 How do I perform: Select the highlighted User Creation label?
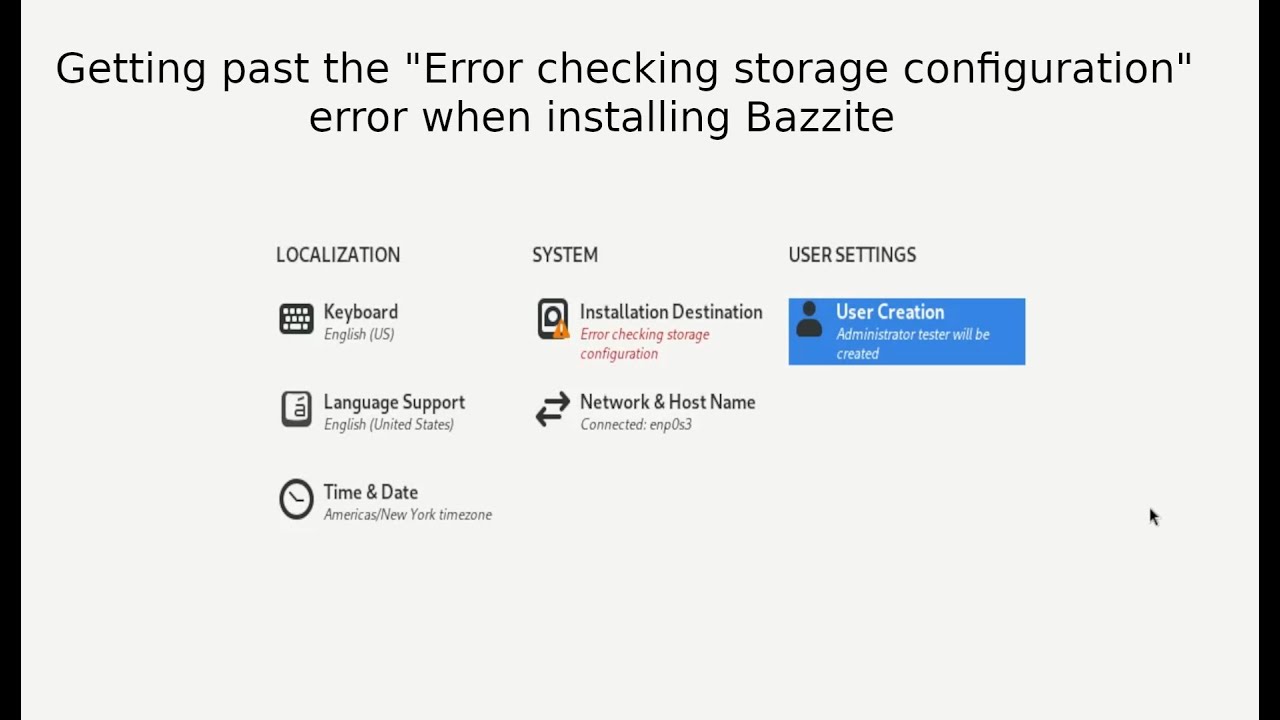889,312
